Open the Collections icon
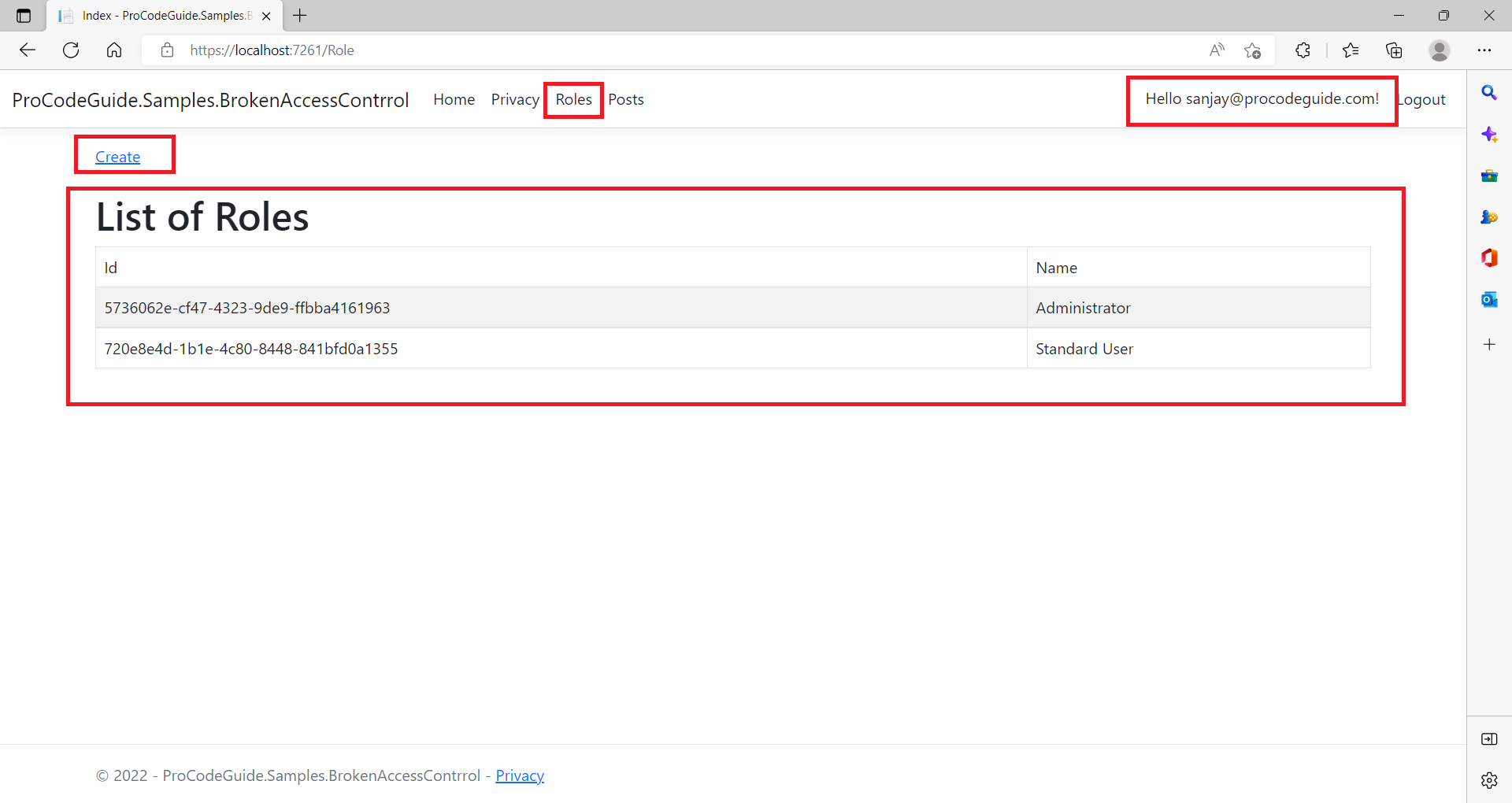1512x803 pixels. 1394,50
